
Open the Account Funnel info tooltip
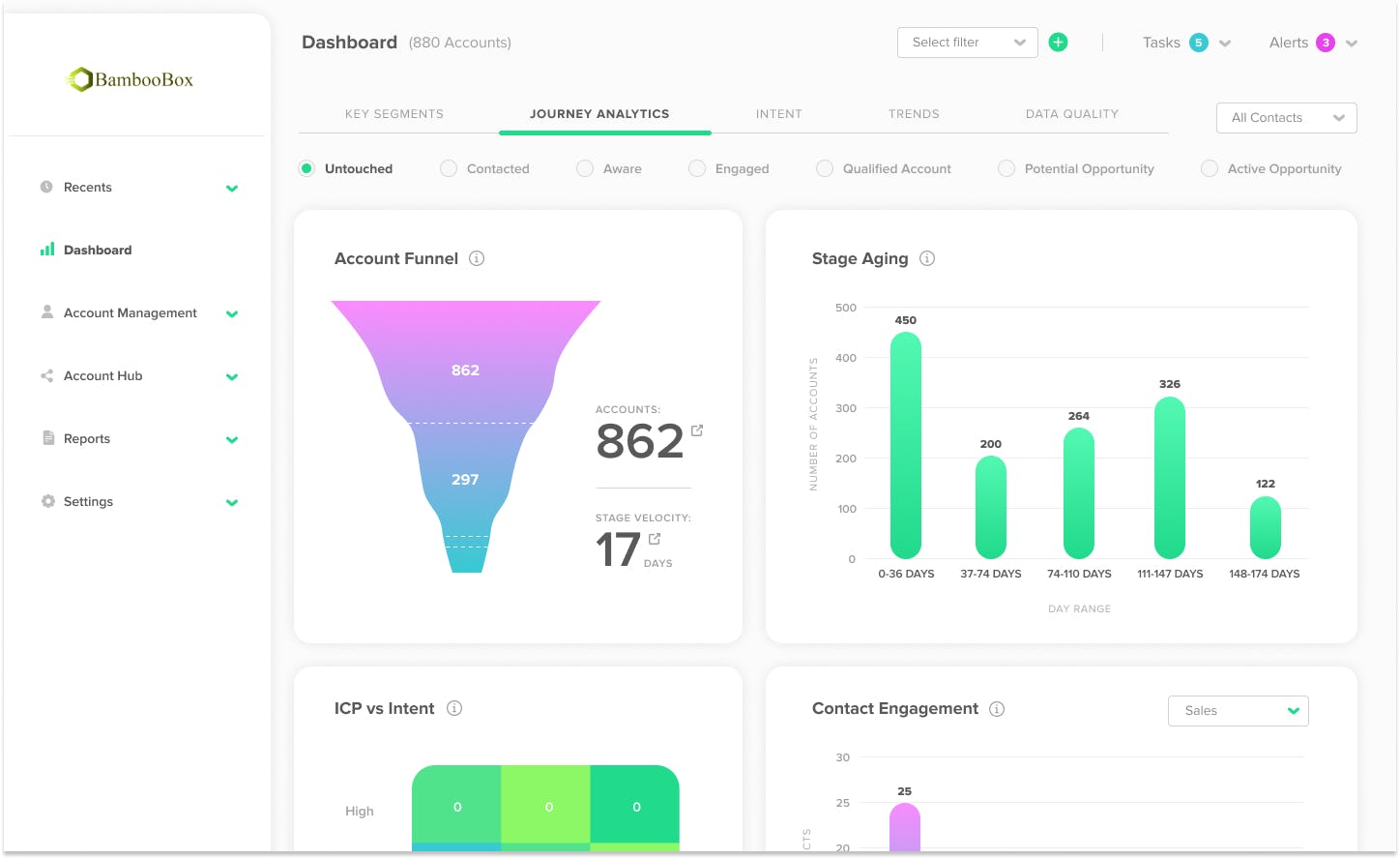(475, 258)
